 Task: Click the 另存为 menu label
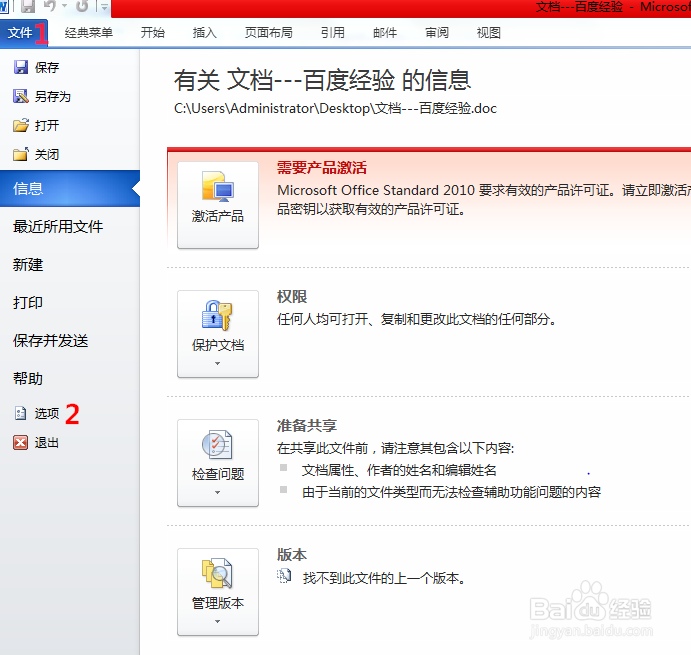(52, 97)
